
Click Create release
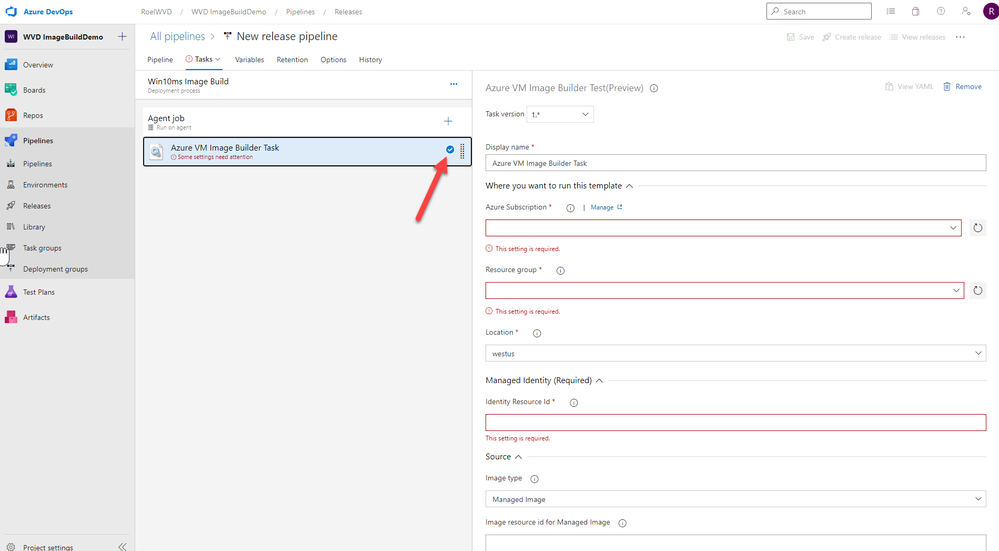851,37
